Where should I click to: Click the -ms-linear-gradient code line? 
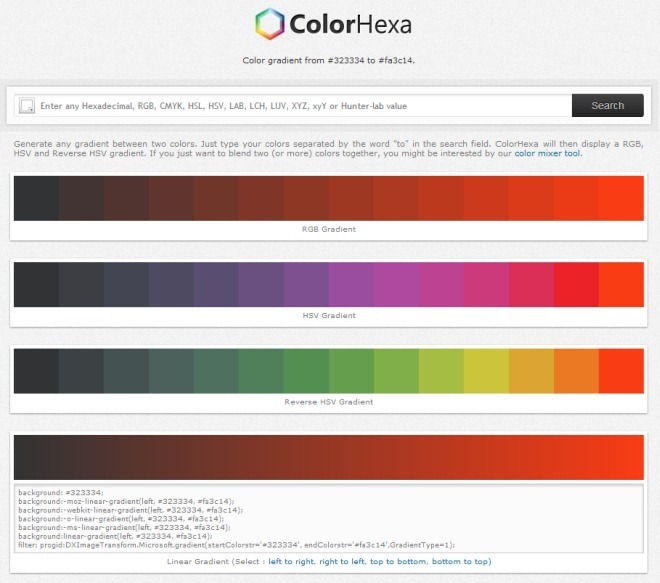tap(124, 527)
